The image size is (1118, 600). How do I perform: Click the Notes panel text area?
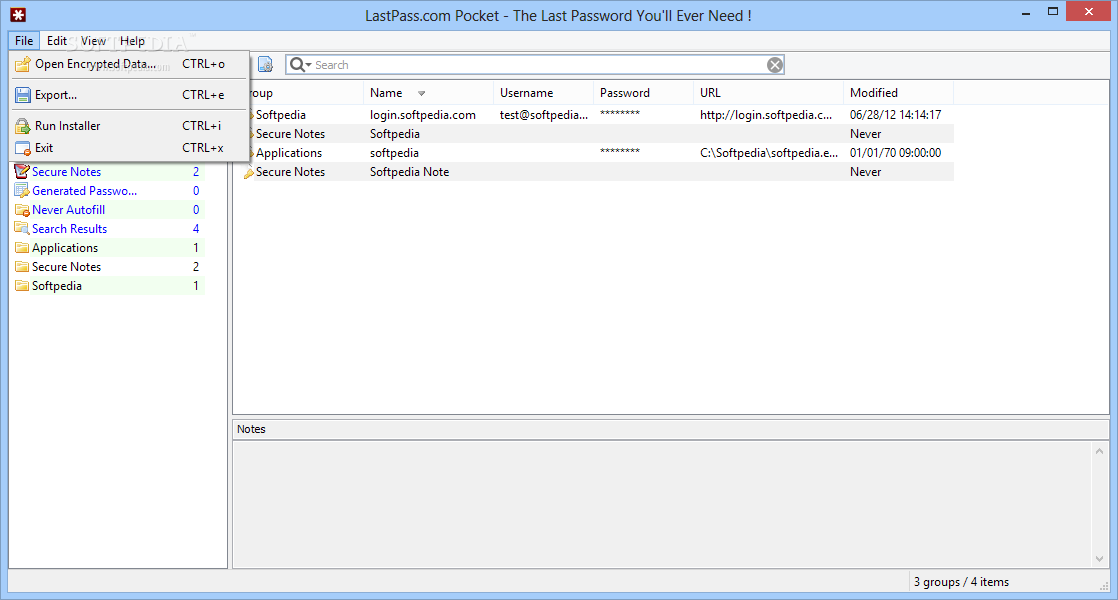tap(662, 505)
